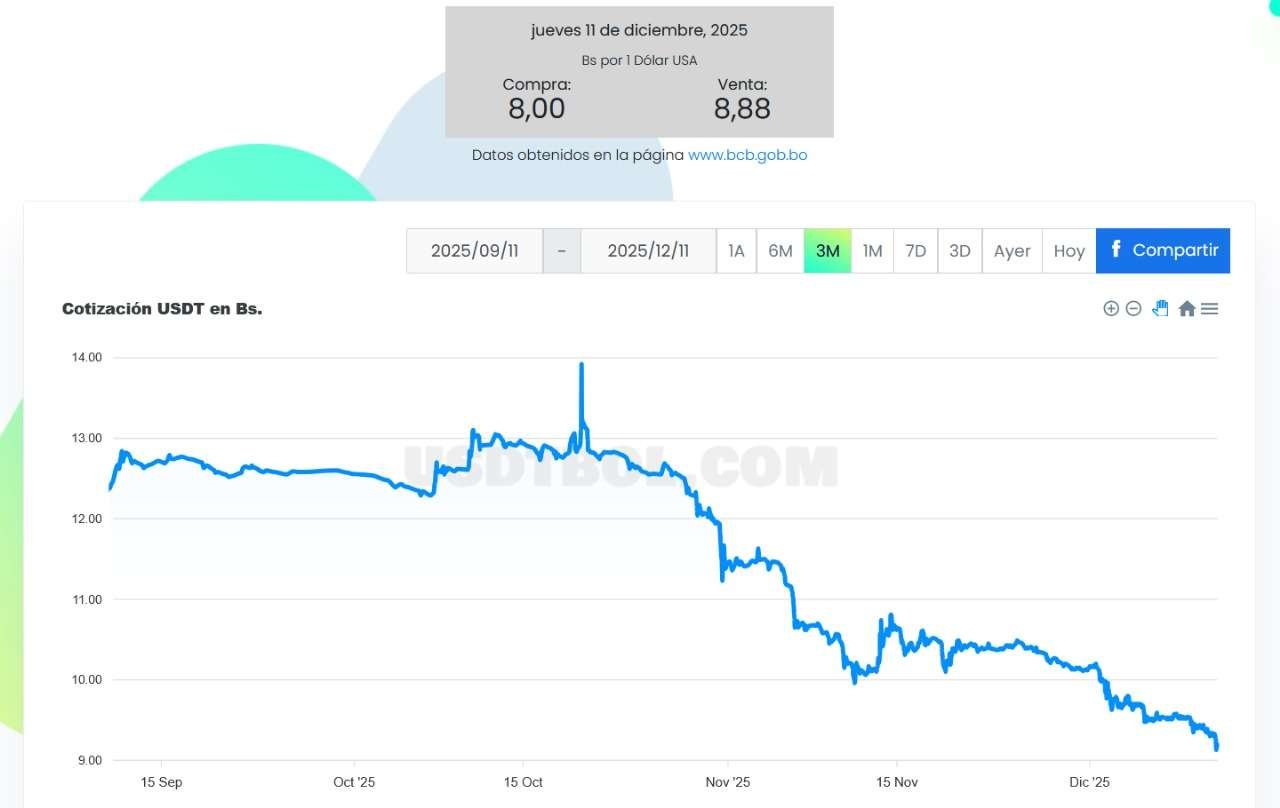
Task: Switch to the 7D tab
Action: coord(915,251)
